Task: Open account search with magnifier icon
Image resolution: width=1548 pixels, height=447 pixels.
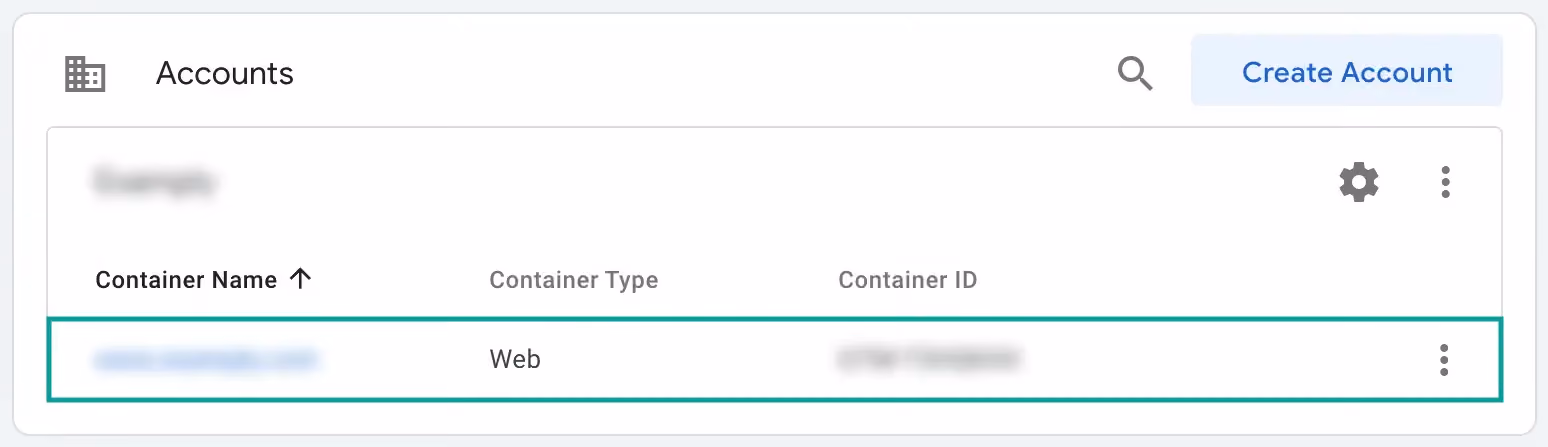Action: pos(1135,73)
